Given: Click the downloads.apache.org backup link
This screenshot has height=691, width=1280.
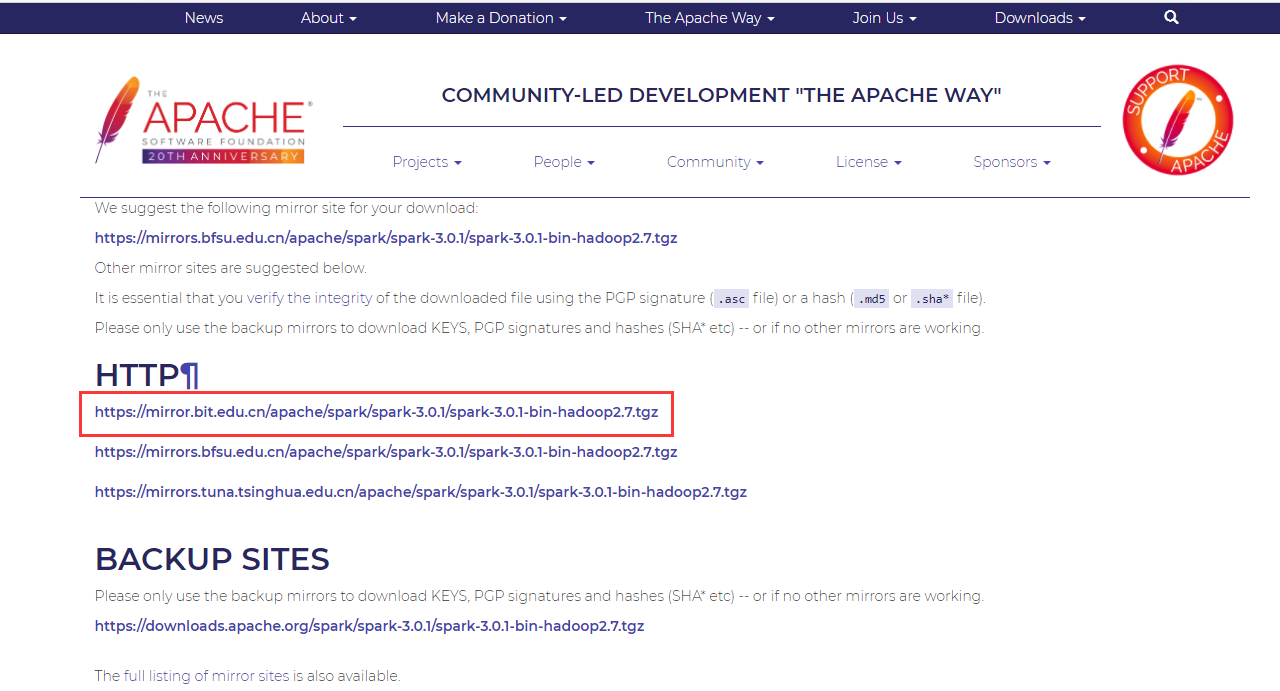Looking at the screenshot, I should (369, 626).
